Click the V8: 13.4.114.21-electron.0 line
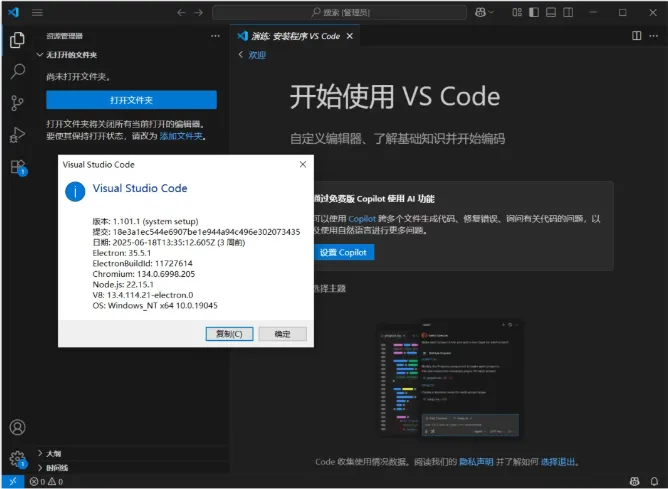Viewport: 668px width, 489px height. 143,295
